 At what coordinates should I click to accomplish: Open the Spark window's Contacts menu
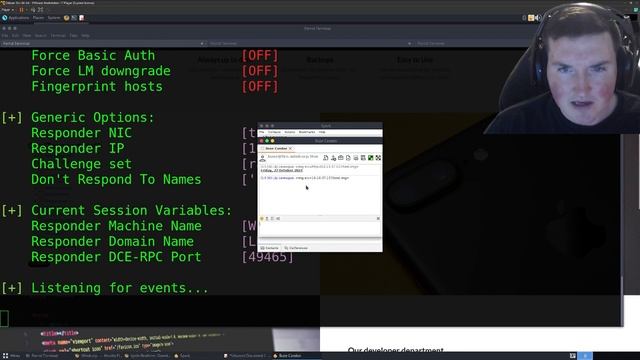(274, 132)
